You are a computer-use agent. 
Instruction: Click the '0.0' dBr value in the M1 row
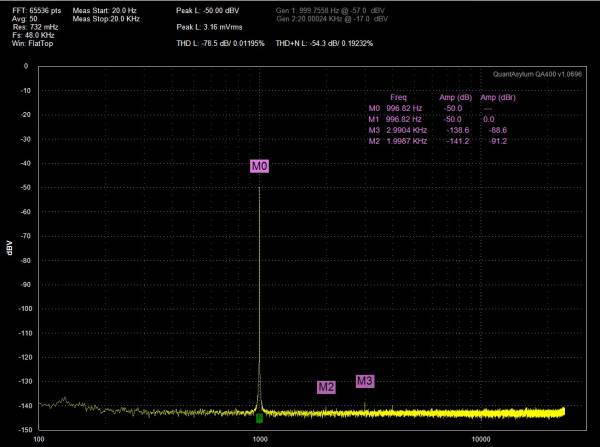(489, 119)
